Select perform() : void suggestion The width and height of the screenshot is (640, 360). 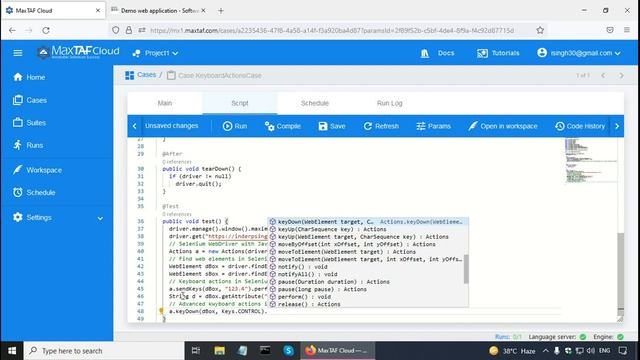tap(368, 297)
